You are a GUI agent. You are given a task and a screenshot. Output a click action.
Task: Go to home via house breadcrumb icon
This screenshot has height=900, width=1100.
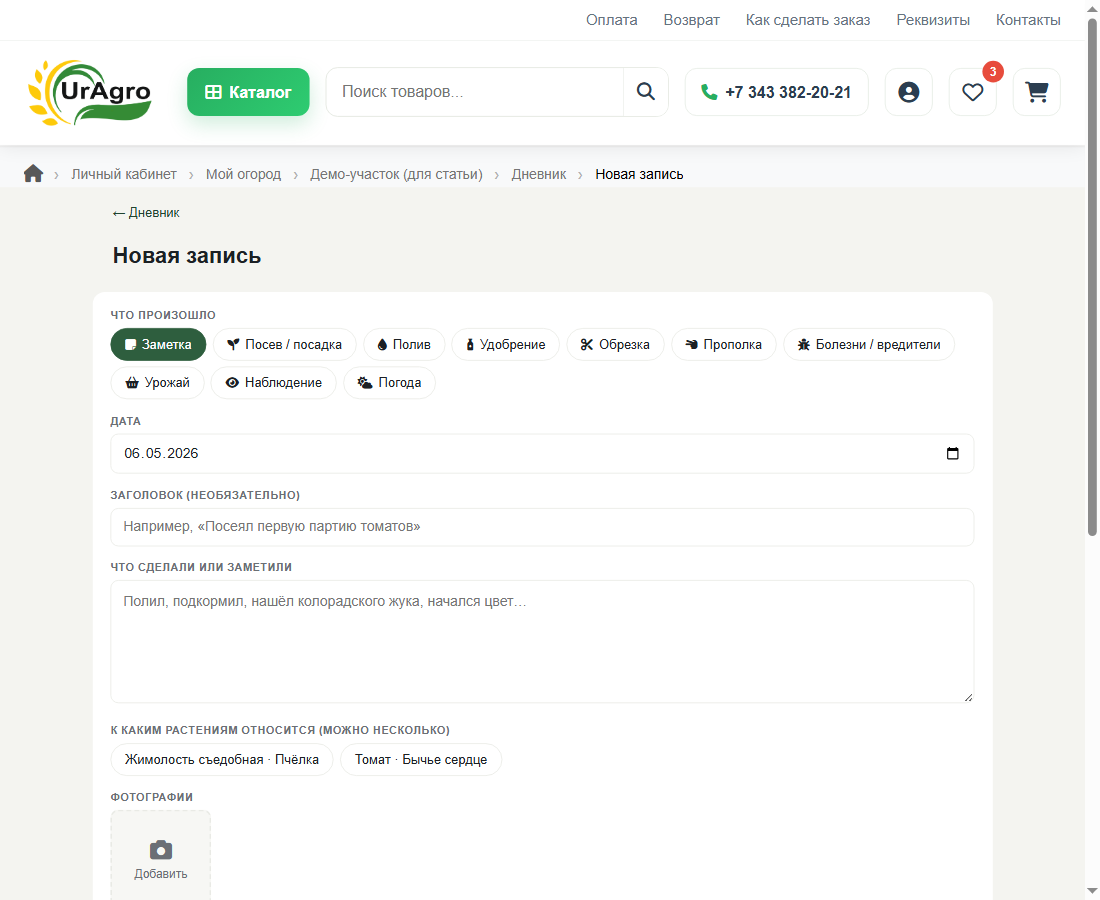[33, 174]
